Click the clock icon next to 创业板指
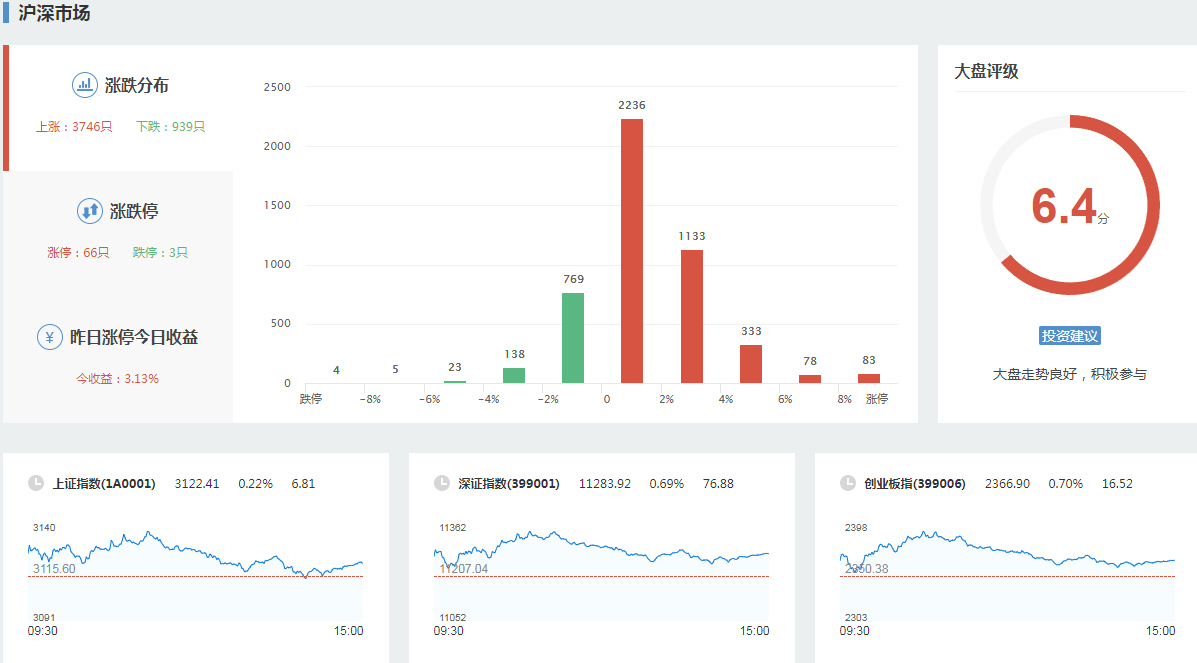Screen dimensions: 1197x663 click(x=848, y=484)
